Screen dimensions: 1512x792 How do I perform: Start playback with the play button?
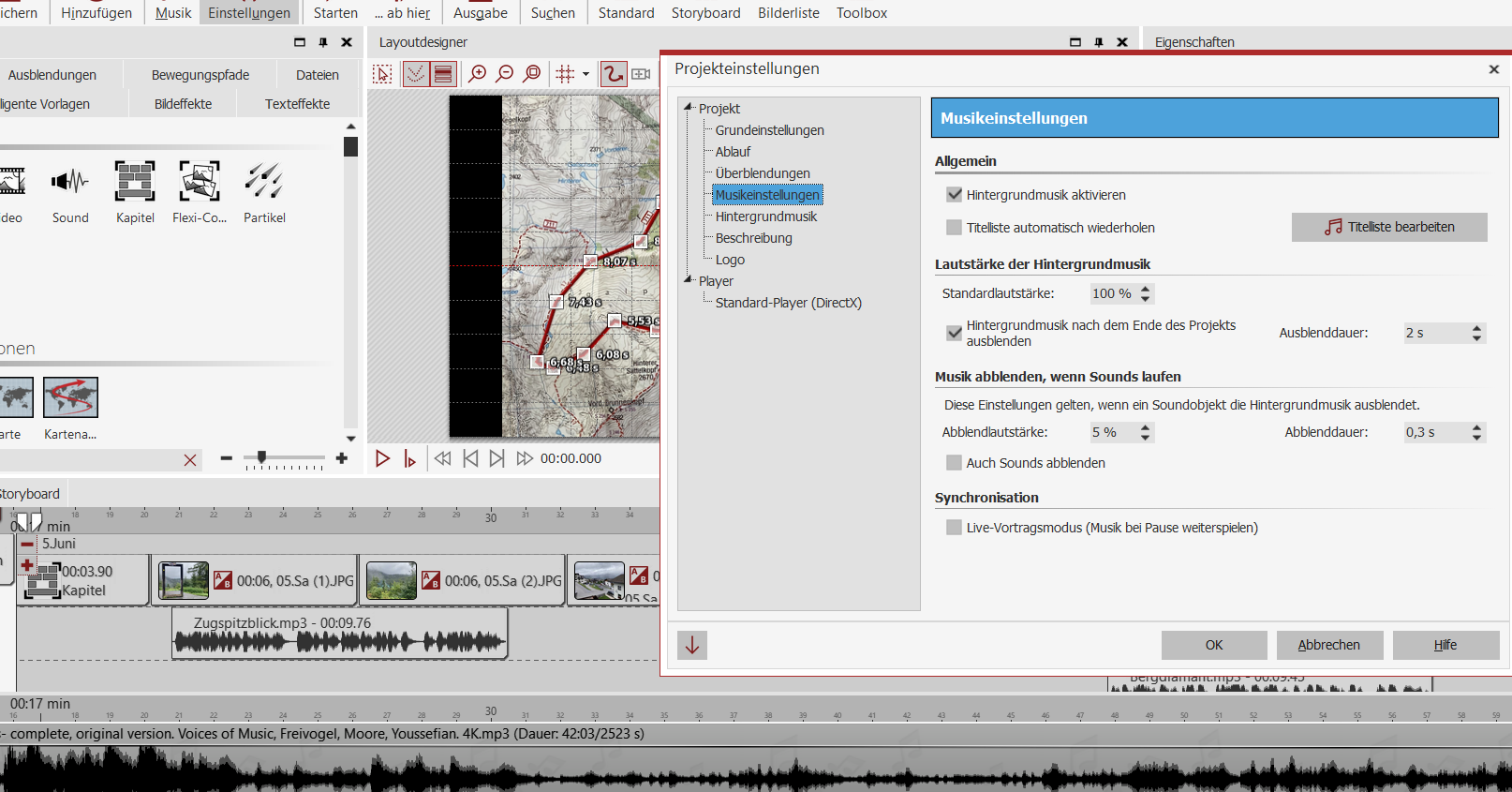(382, 458)
